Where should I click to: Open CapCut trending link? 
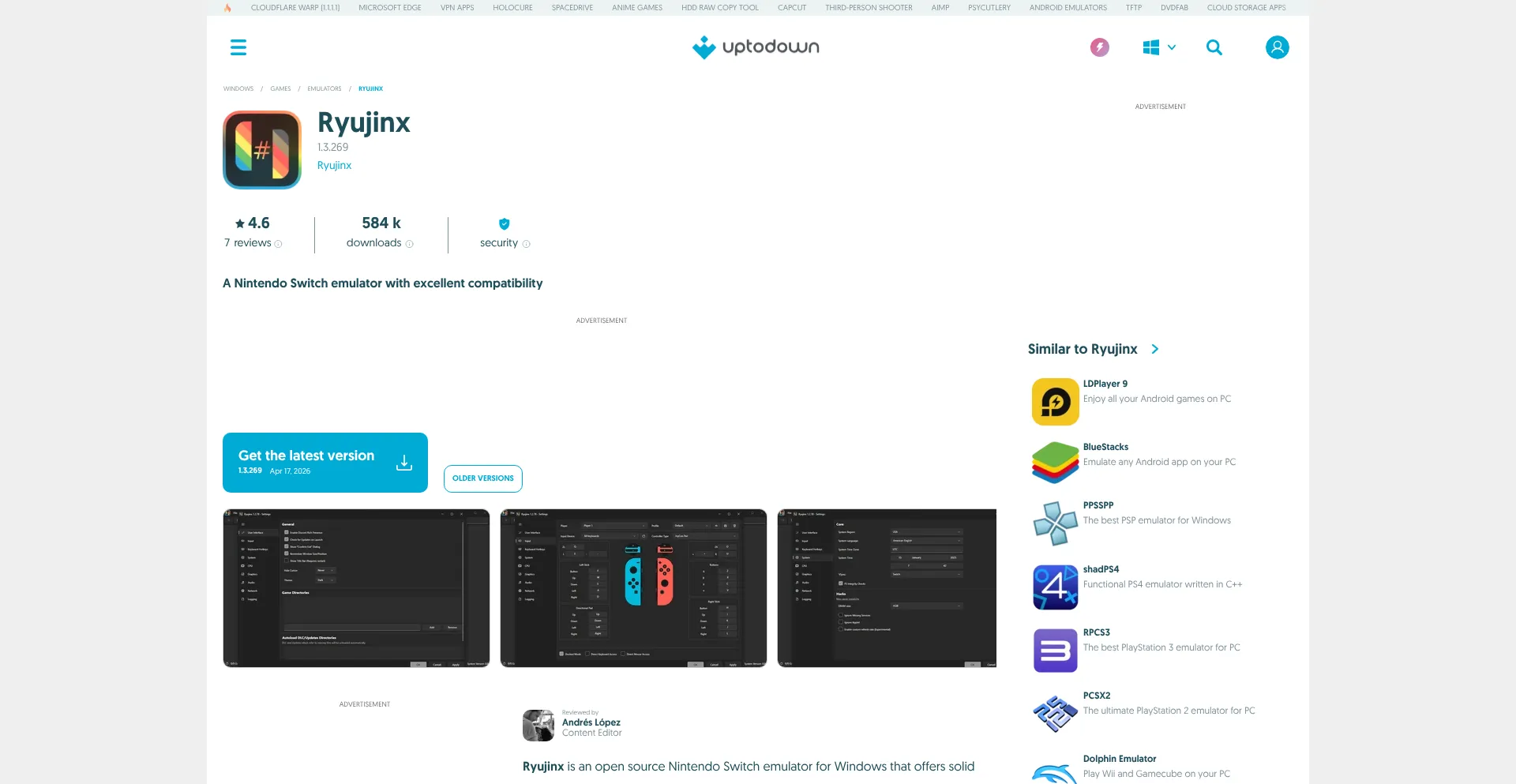pyautogui.click(x=792, y=8)
